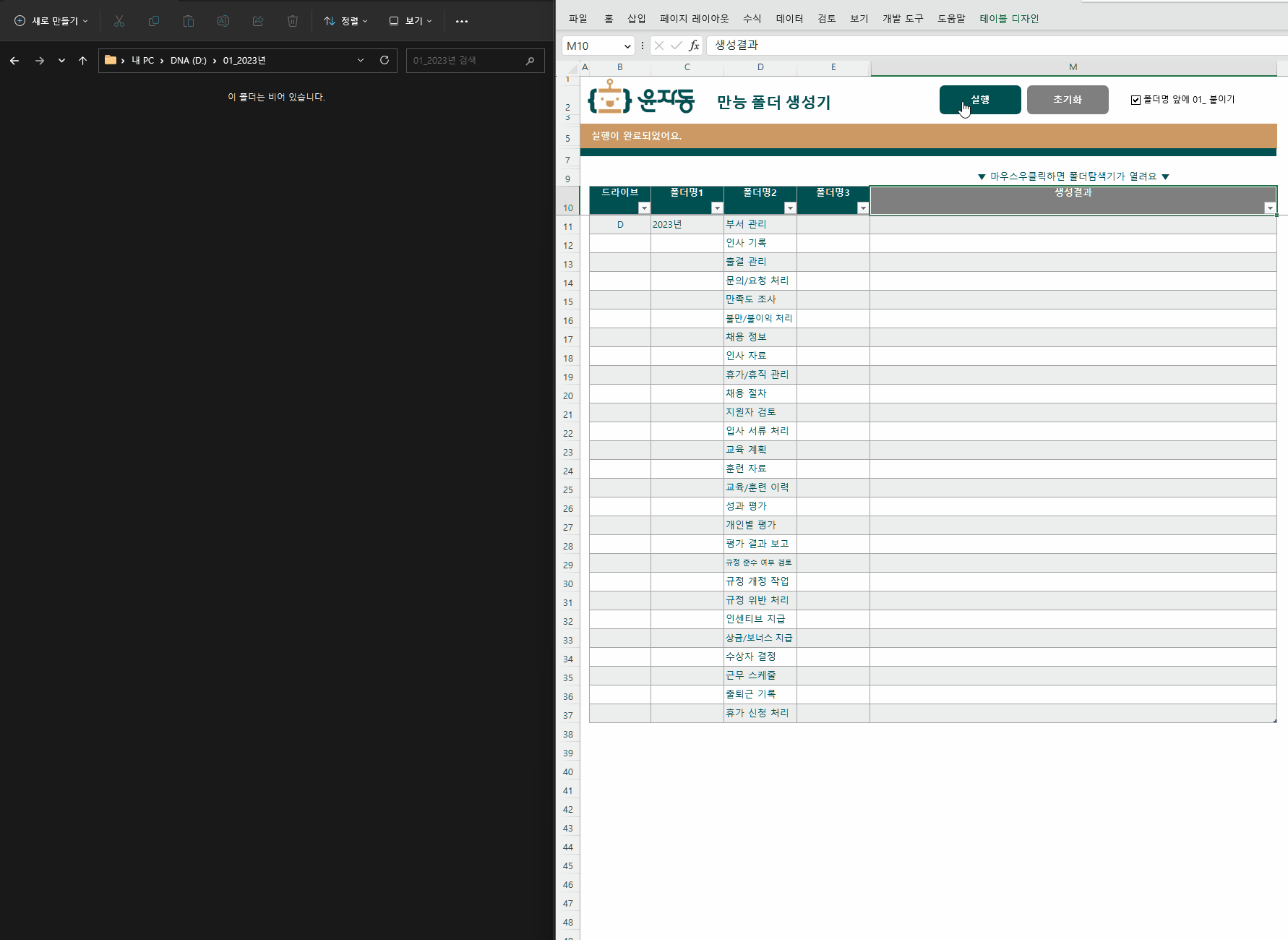
Task: Open the Insert Function fx dialog
Action: pyautogui.click(x=694, y=46)
